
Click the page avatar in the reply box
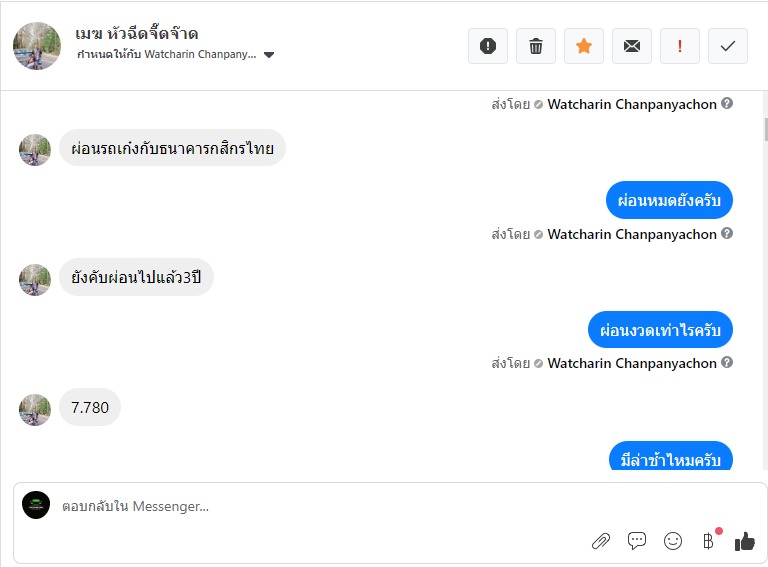36,505
